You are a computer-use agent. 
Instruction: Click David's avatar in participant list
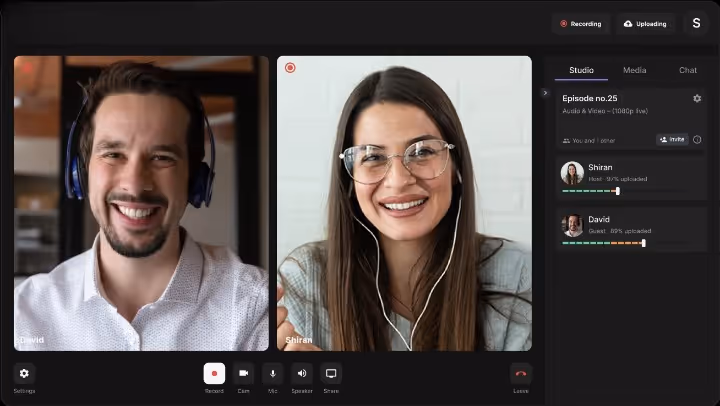[x=572, y=225]
